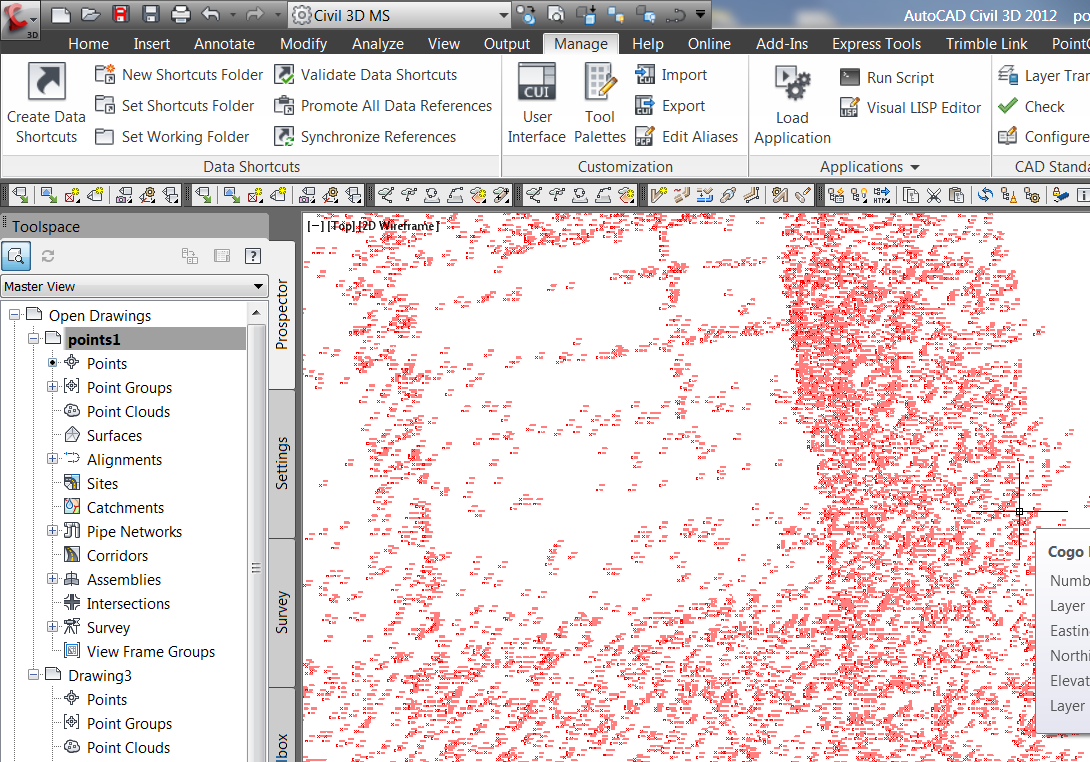Click the [Top] viewport view control
1090x762 pixels.
[x=341, y=226]
